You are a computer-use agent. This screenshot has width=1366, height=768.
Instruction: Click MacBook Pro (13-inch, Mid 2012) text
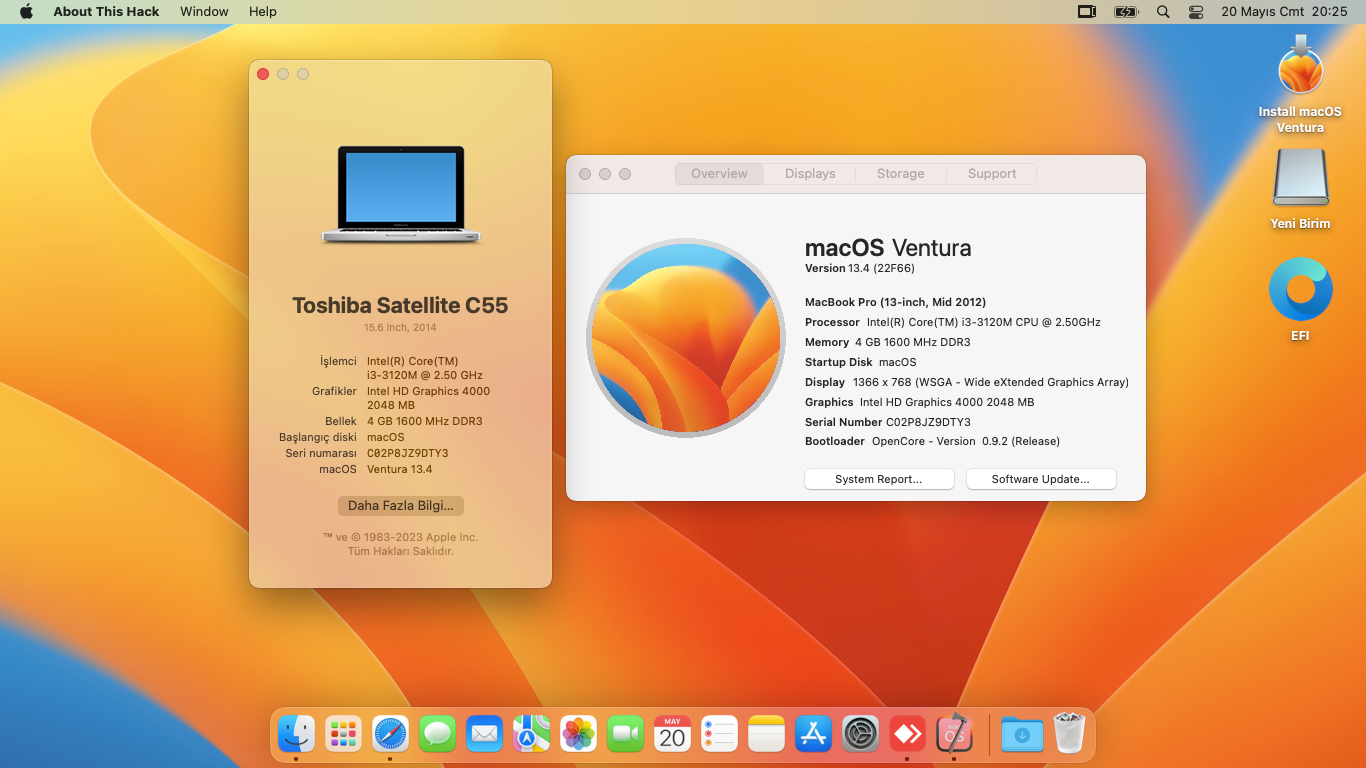point(896,302)
